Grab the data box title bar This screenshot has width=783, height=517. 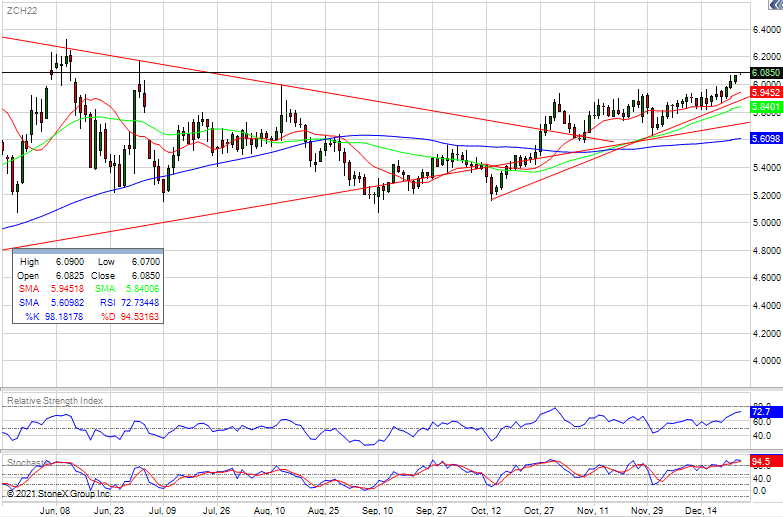pyautogui.click(x=88, y=251)
